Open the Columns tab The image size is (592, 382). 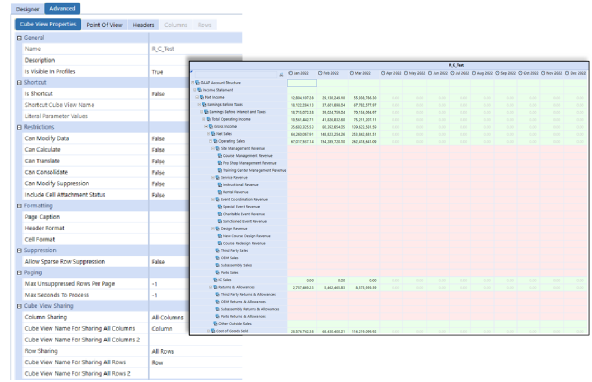coord(176,25)
